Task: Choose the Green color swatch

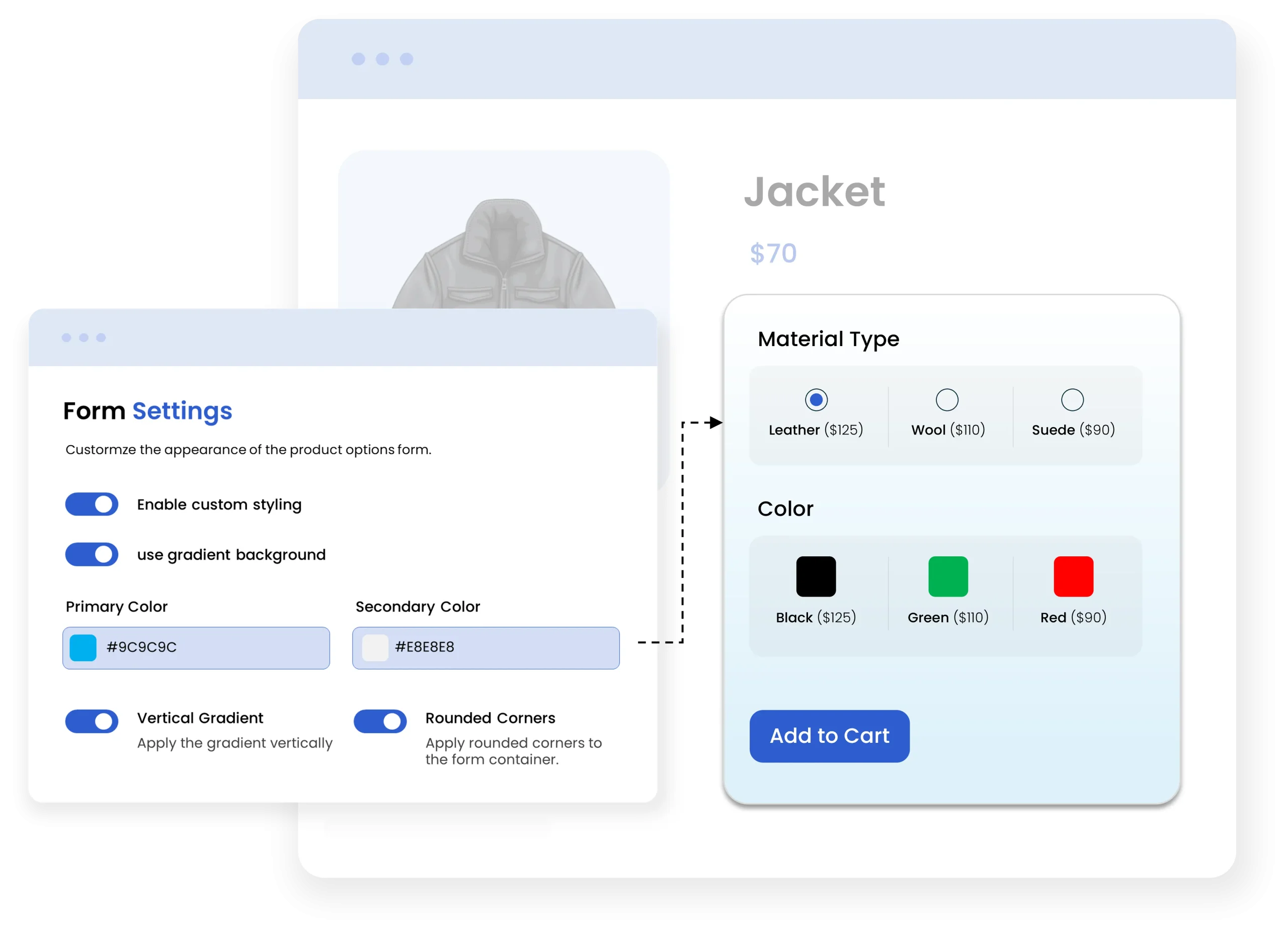Action: (x=948, y=576)
